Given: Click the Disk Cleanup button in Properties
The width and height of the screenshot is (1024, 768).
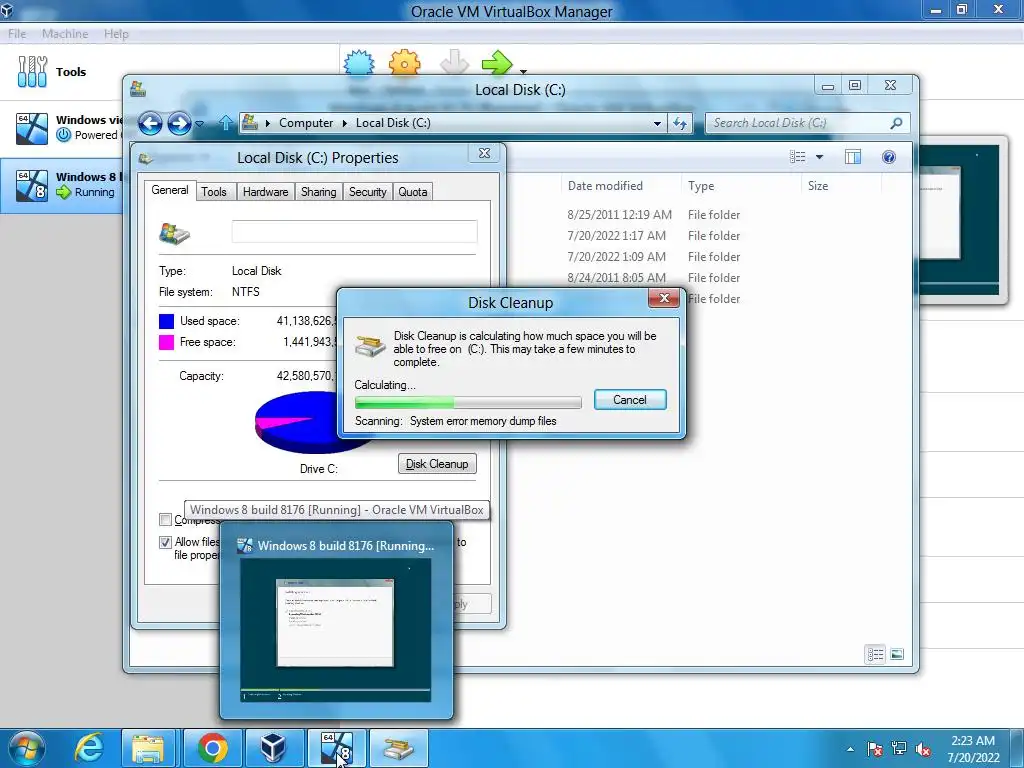Looking at the screenshot, I should coord(437,464).
